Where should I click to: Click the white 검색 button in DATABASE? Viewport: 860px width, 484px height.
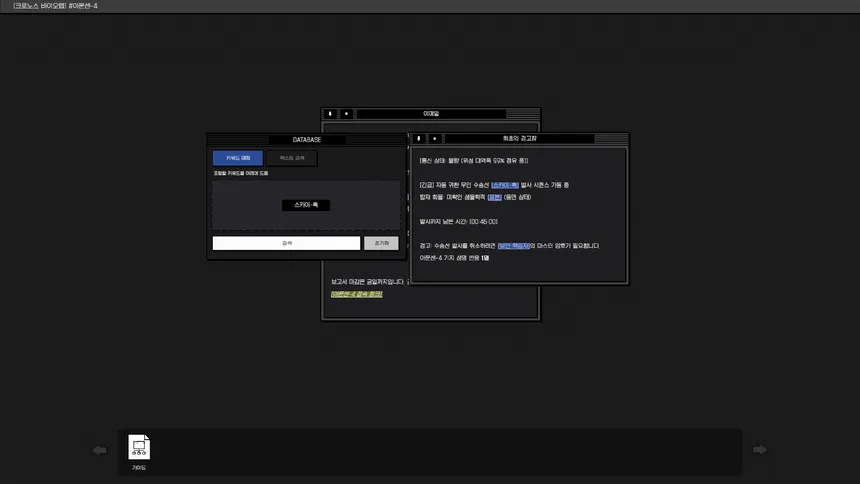pyautogui.click(x=286, y=243)
